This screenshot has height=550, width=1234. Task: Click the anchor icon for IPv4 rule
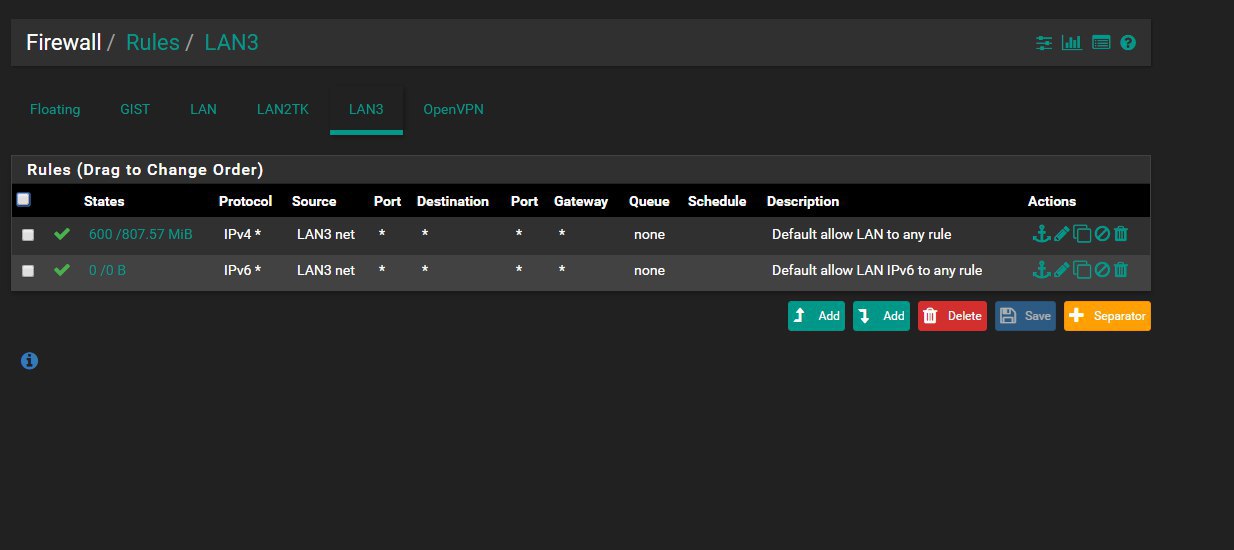(1041, 234)
